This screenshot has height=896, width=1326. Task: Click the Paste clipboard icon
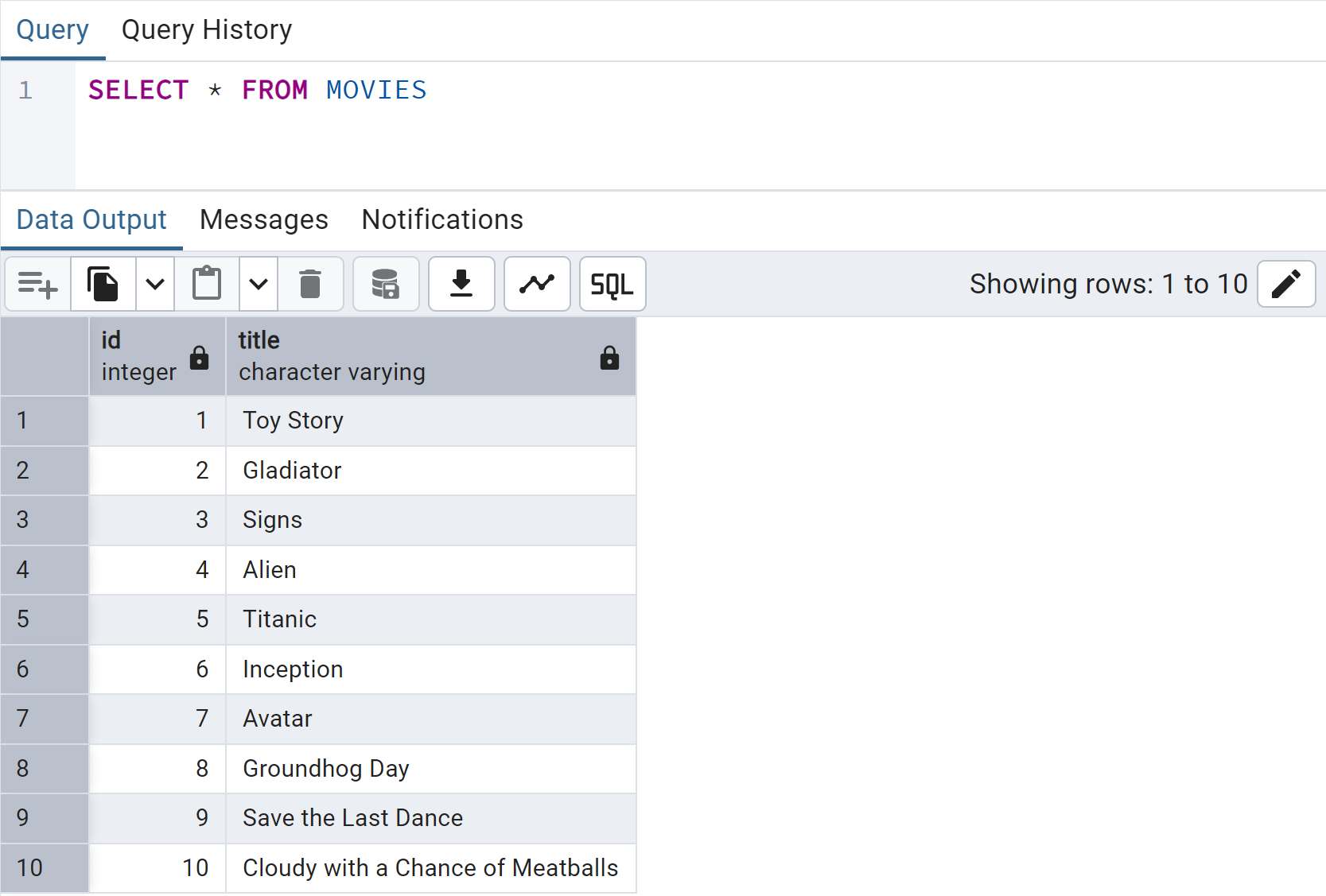tap(207, 284)
